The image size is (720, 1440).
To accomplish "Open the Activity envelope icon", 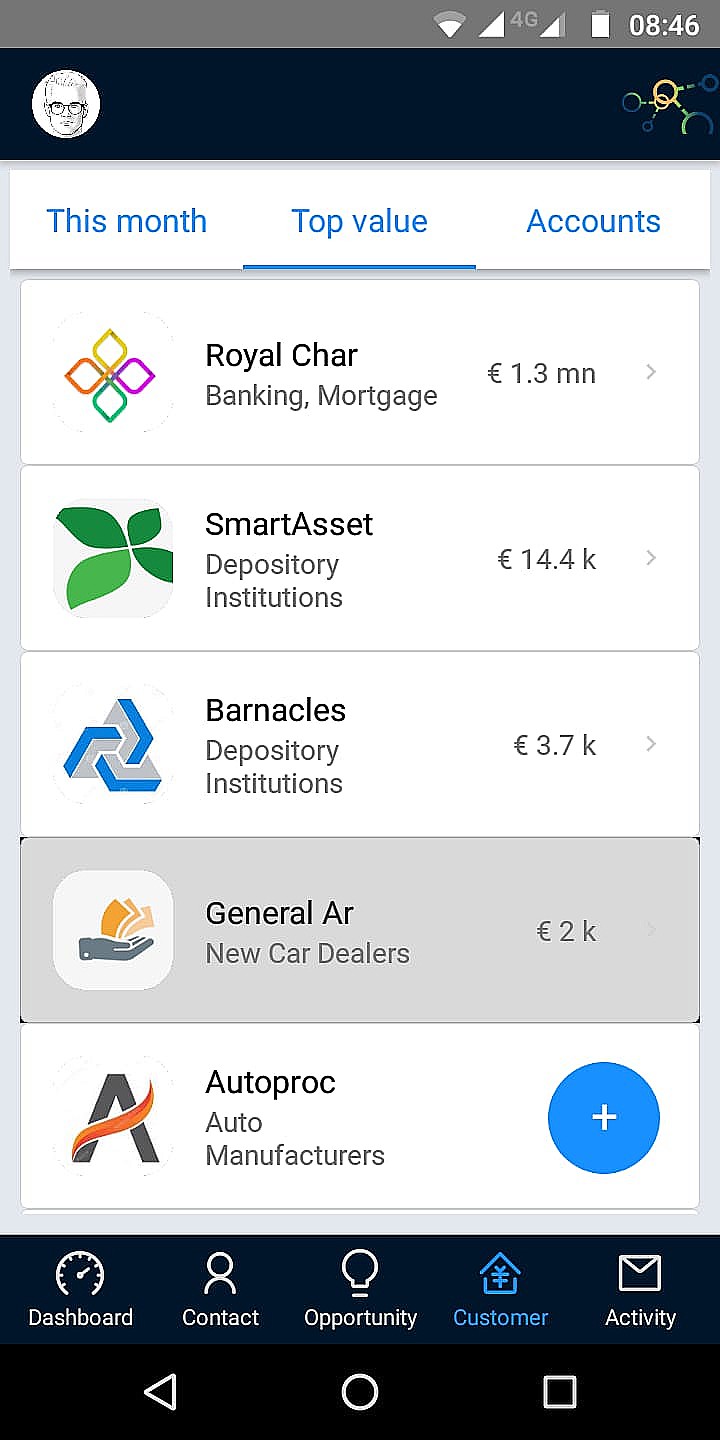I will (x=640, y=1274).
